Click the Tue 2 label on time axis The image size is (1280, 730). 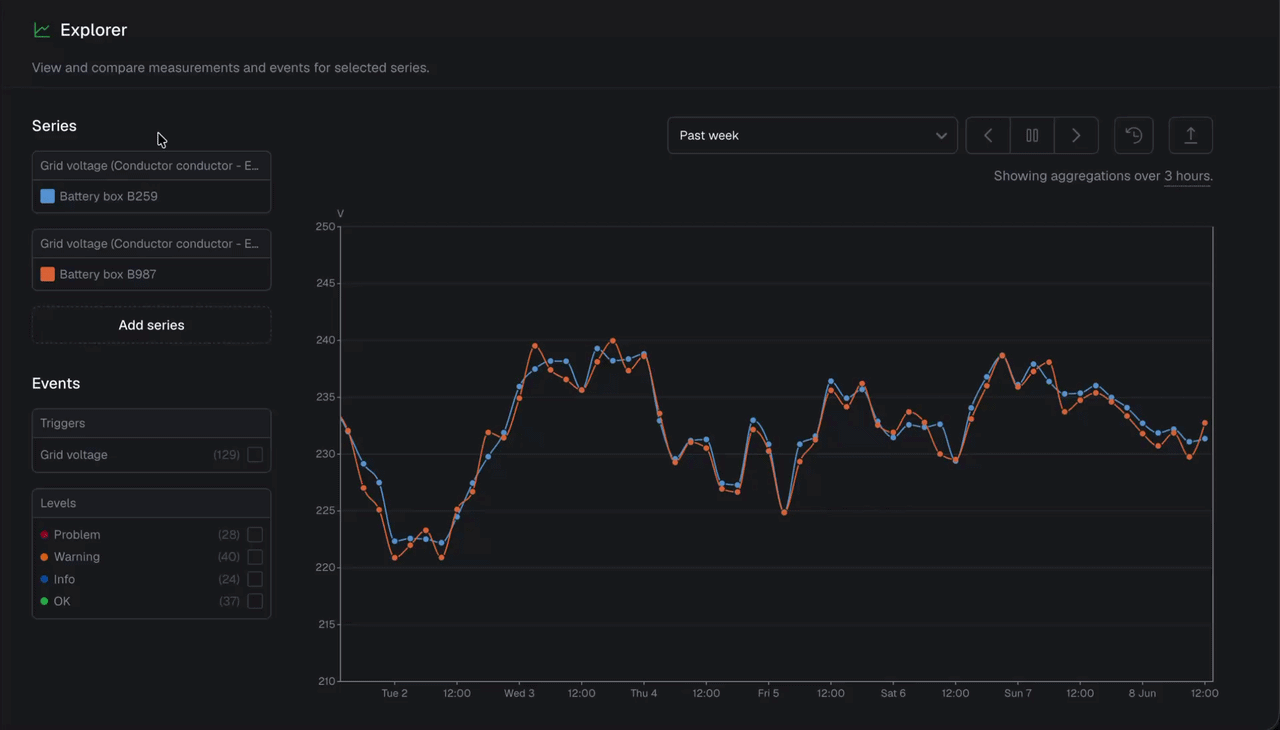(394, 693)
